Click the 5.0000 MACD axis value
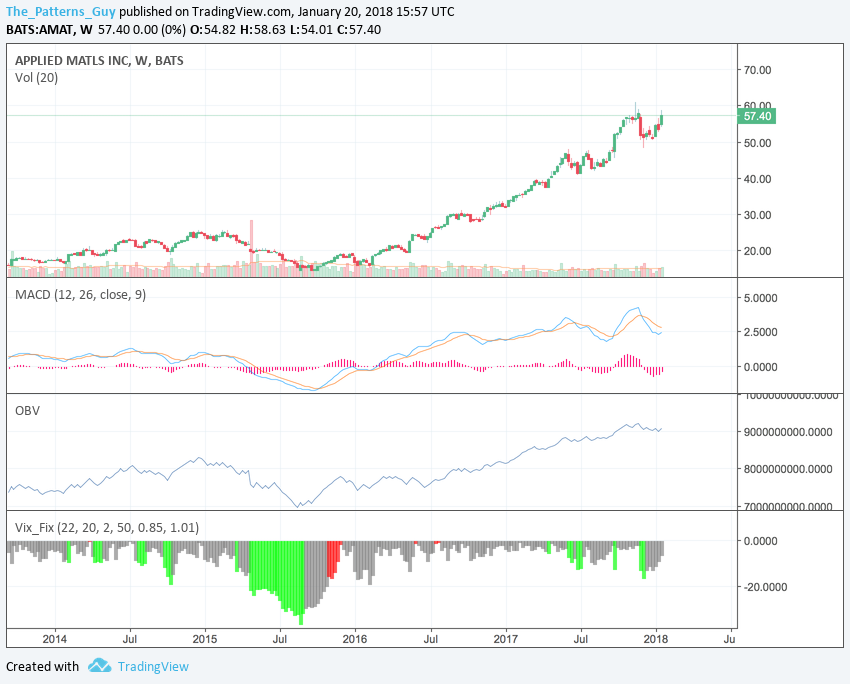 [760, 298]
